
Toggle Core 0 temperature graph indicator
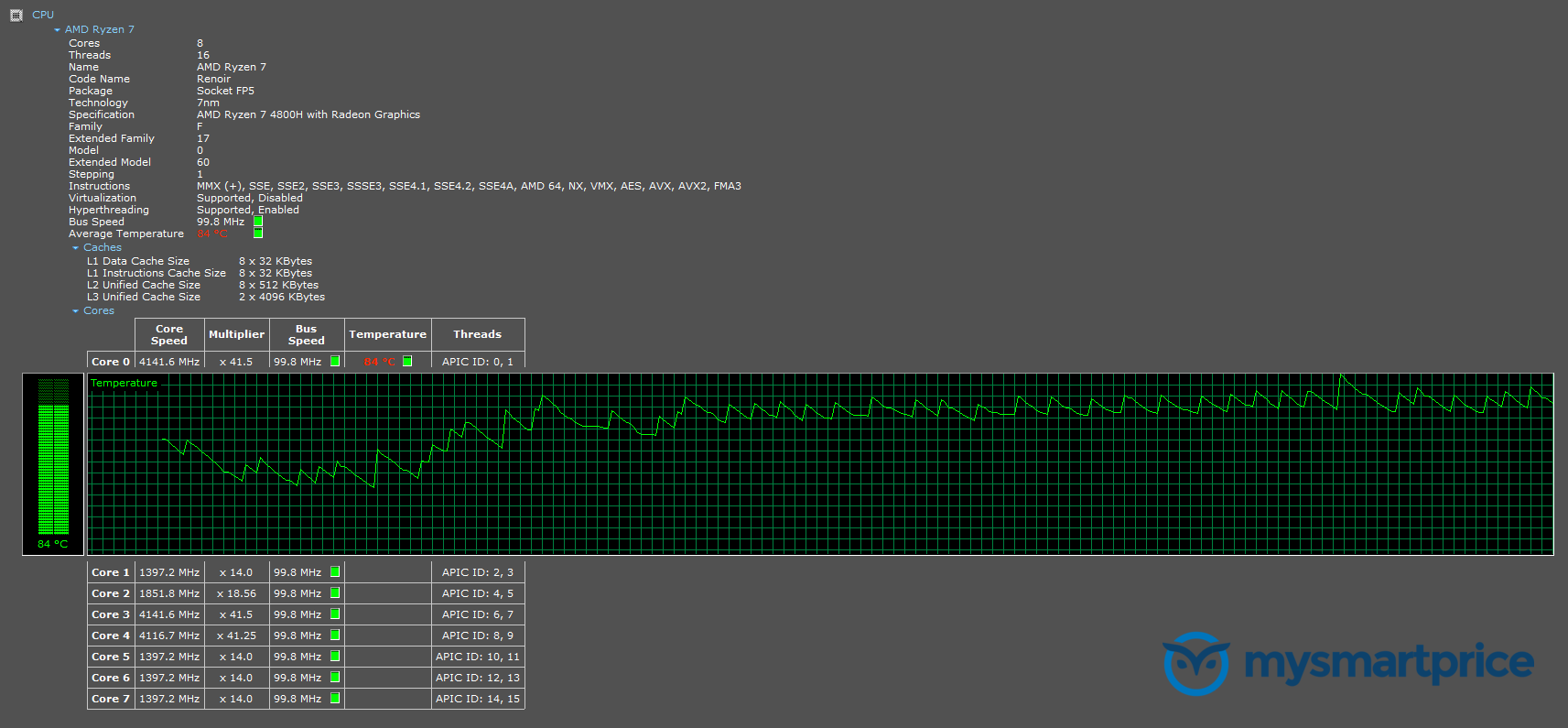407,361
